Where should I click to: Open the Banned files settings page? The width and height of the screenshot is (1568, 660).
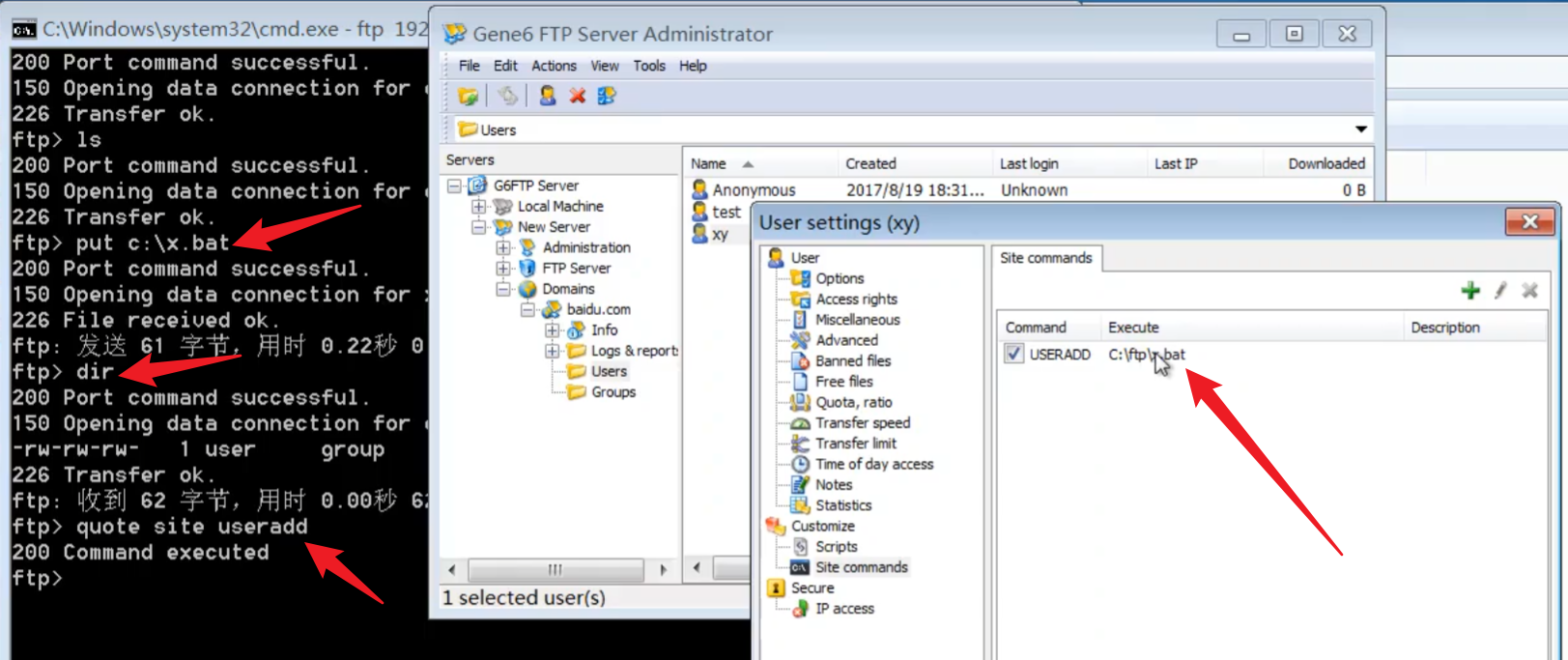(x=852, y=360)
